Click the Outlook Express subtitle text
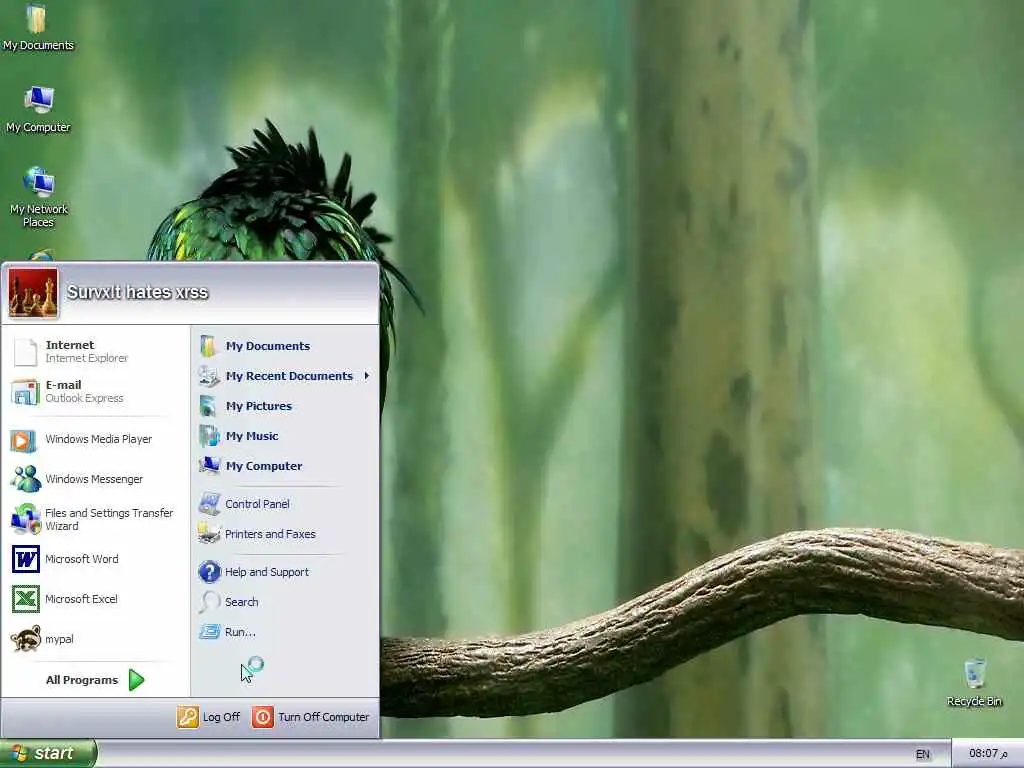The width and height of the screenshot is (1024, 768). 84,398
